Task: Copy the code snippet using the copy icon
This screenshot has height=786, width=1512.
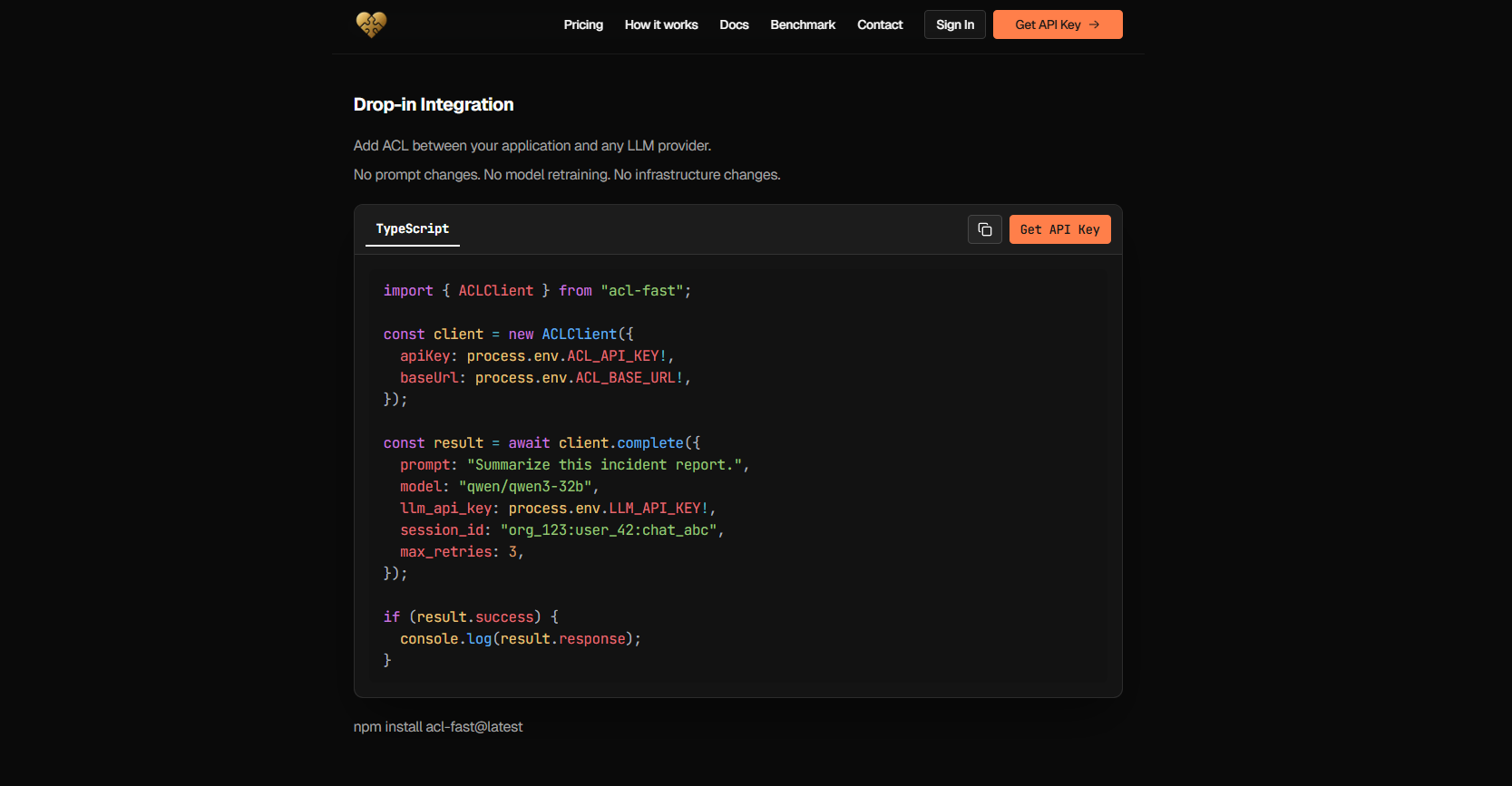Action: [x=984, y=229]
